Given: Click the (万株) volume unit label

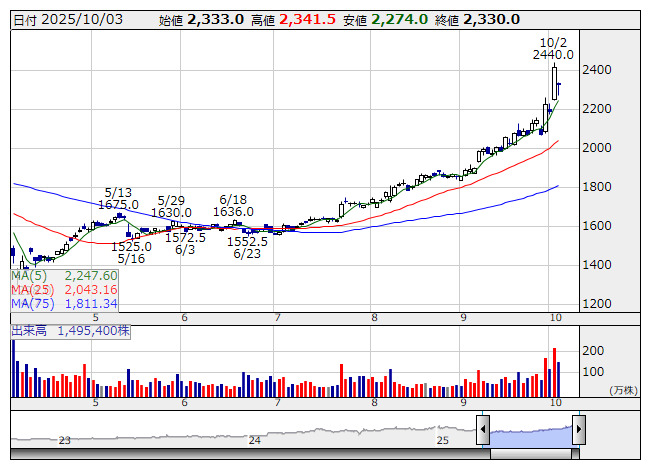Looking at the screenshot, I should coord(623,390).
